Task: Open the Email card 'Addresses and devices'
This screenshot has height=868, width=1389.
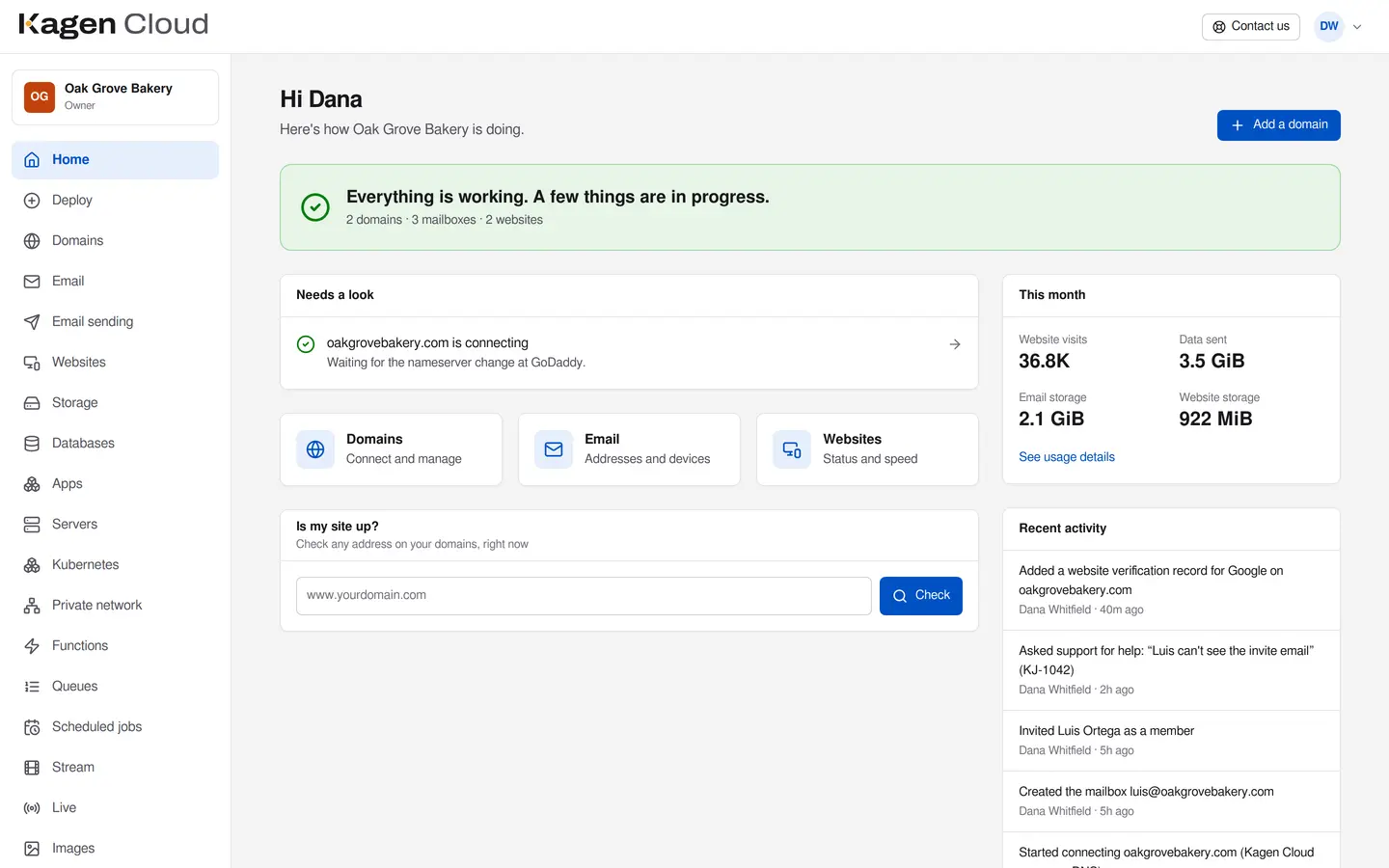Action: [x=629, y=449]
